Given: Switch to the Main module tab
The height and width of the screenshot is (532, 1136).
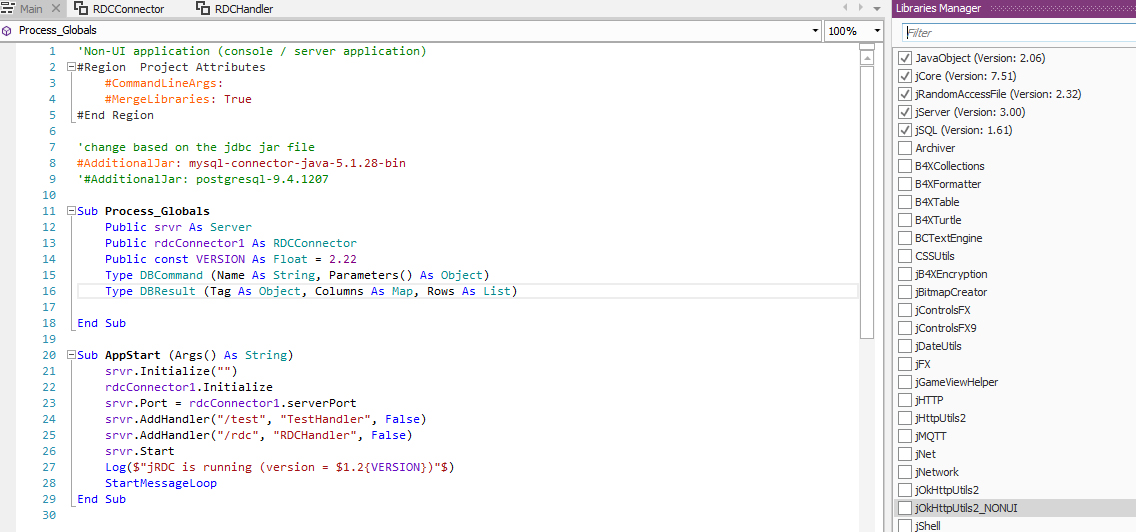Looking at the screenshot, I should 31,9.
